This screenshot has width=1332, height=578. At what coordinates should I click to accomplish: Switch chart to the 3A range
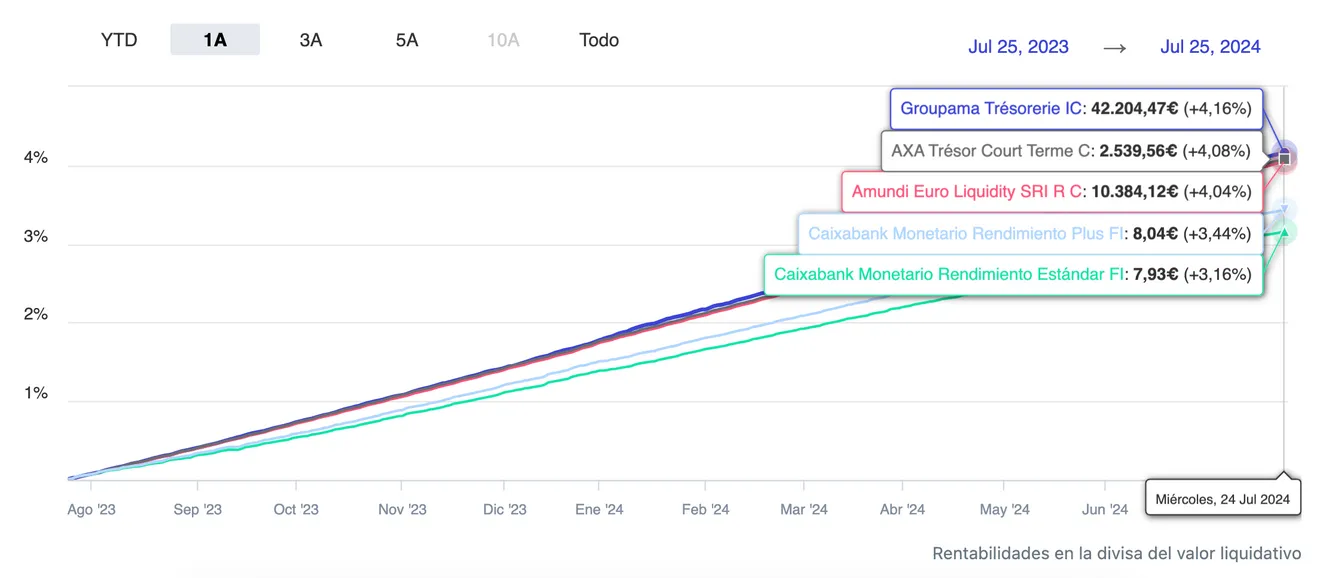(x=311, y=40)
